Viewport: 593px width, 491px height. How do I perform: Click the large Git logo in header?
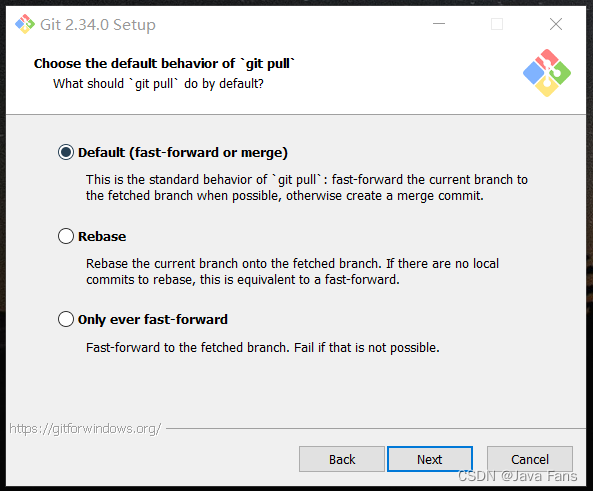click(x=547, y=73)
